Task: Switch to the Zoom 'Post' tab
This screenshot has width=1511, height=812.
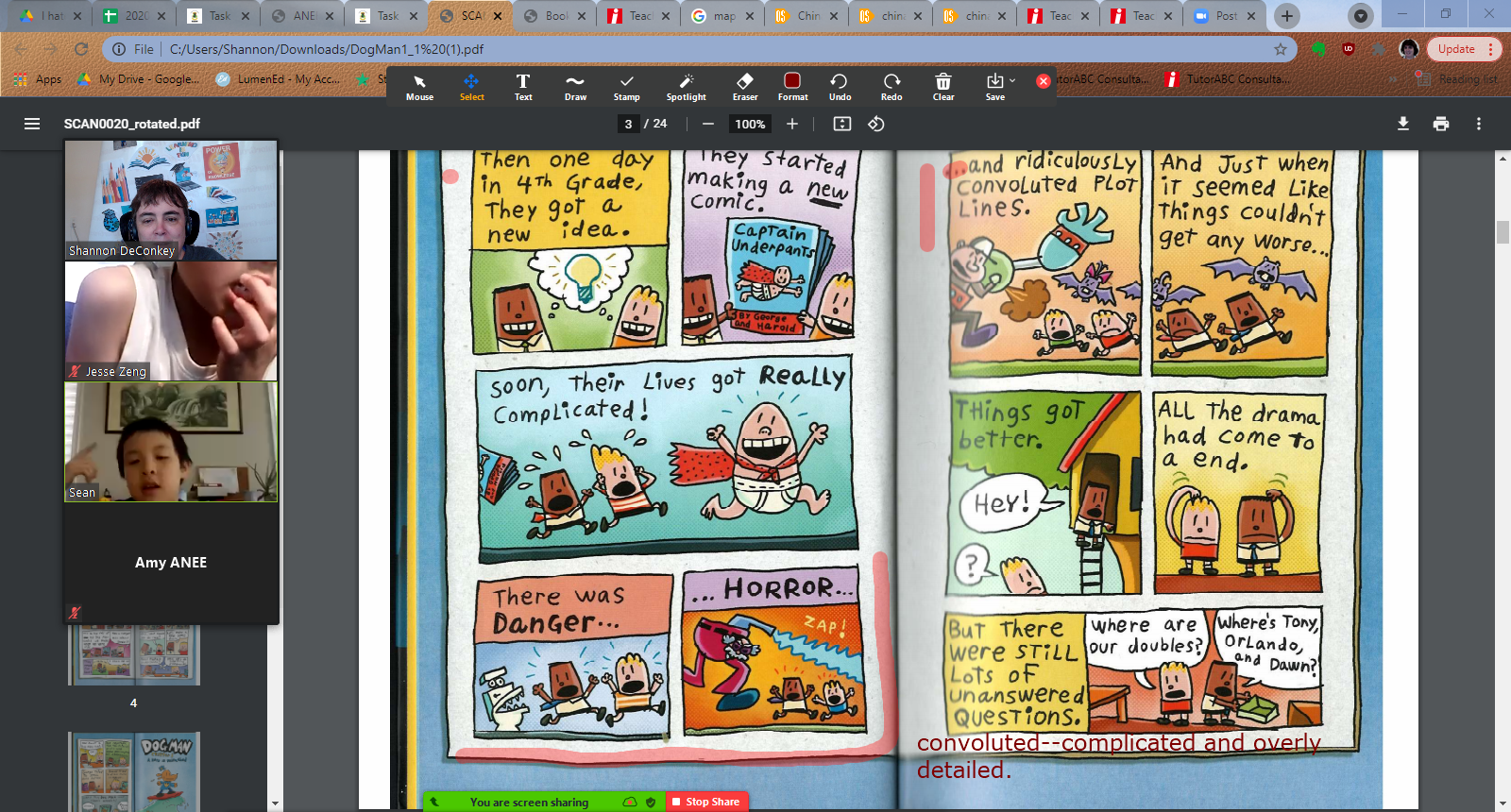Action: click(x=1226, y=16)
